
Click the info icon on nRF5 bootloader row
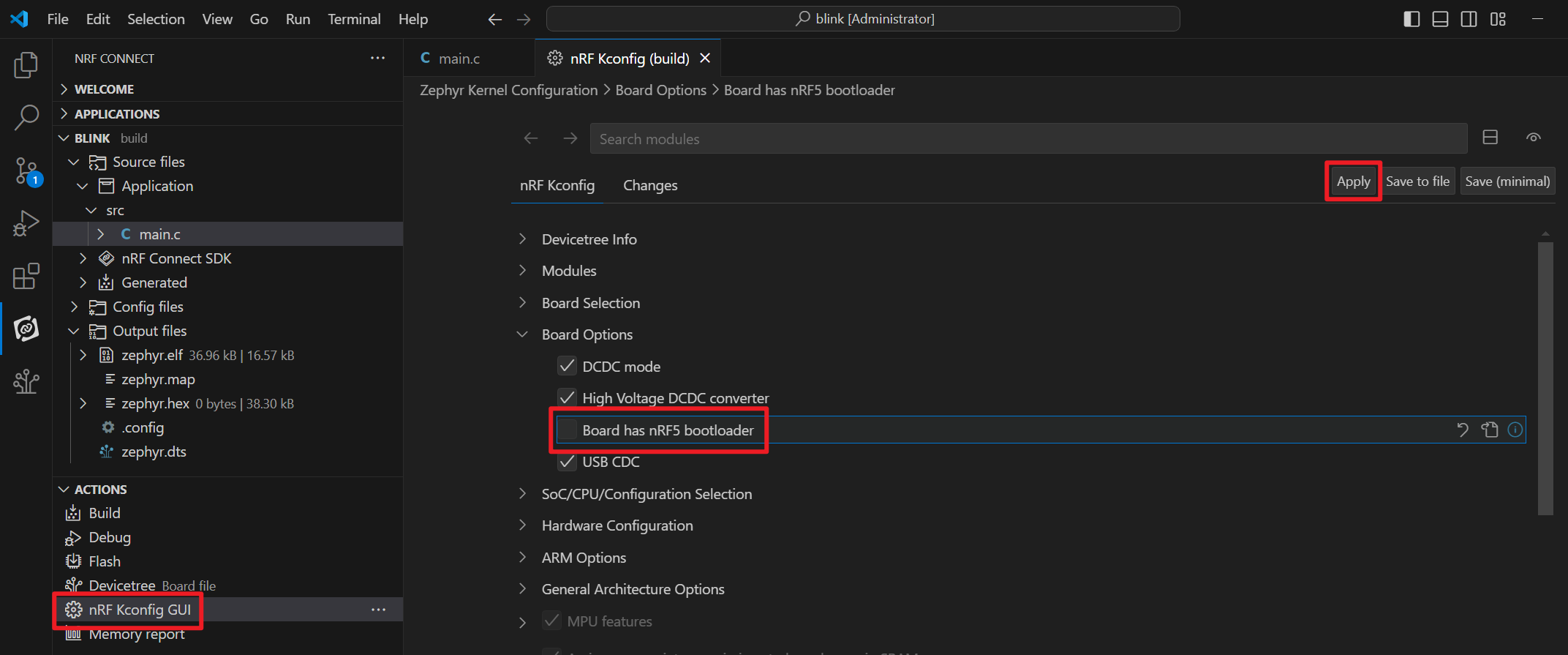click(x=1515, y=430)
